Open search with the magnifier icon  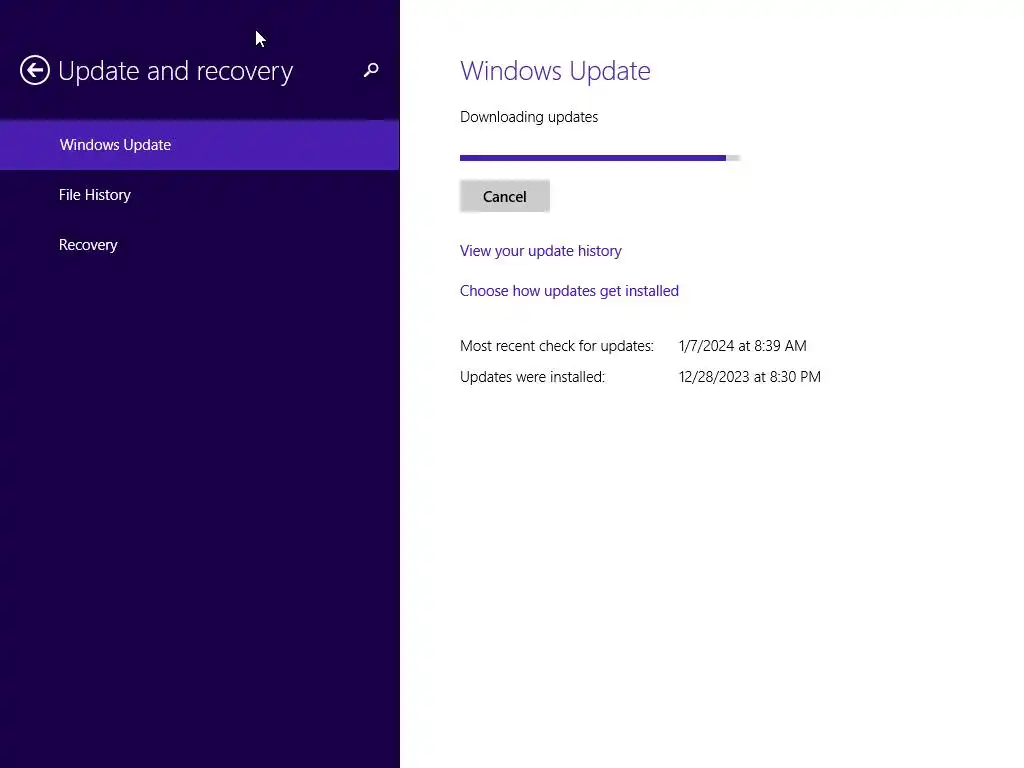pyautogui.click(x=371, y=70)
